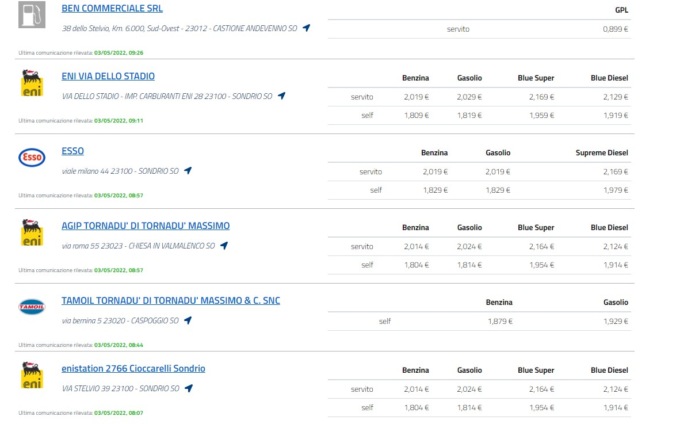680x424 pixels.
Task: Click AGIP Tornadu' self Gasolio 1,814 €
Action: click(x=469, y=265)
